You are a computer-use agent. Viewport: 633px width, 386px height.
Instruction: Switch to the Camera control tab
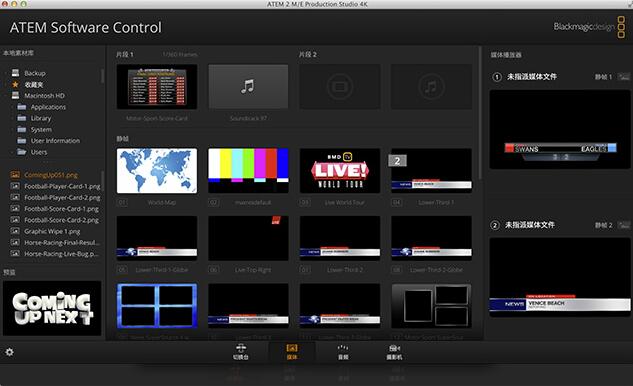coord(394,351)
